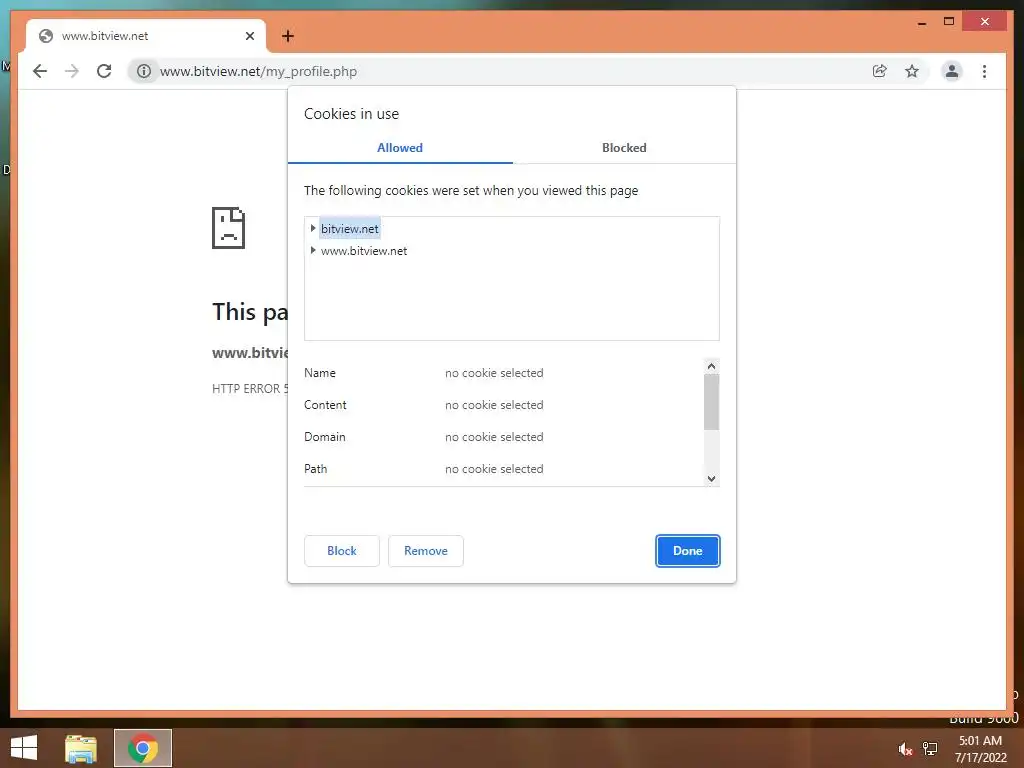Click the Domain field value text
The height and width of the screenshot is (768, 1024).
494,437
